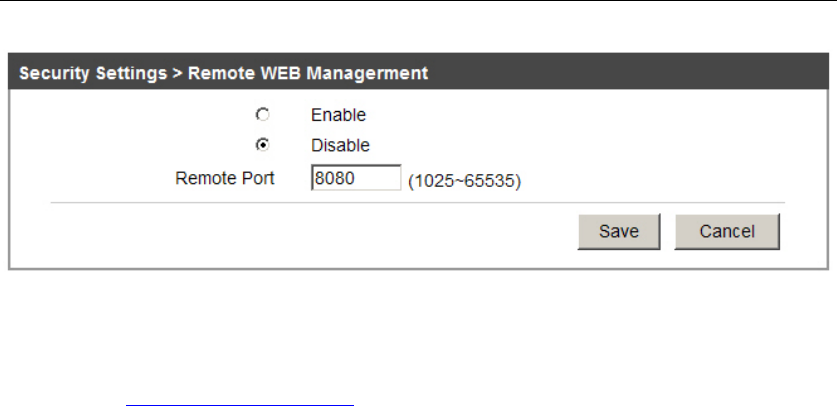837x406 pixels.
Task: Click the Security Settings header title
Action: (x=87, y=73)
